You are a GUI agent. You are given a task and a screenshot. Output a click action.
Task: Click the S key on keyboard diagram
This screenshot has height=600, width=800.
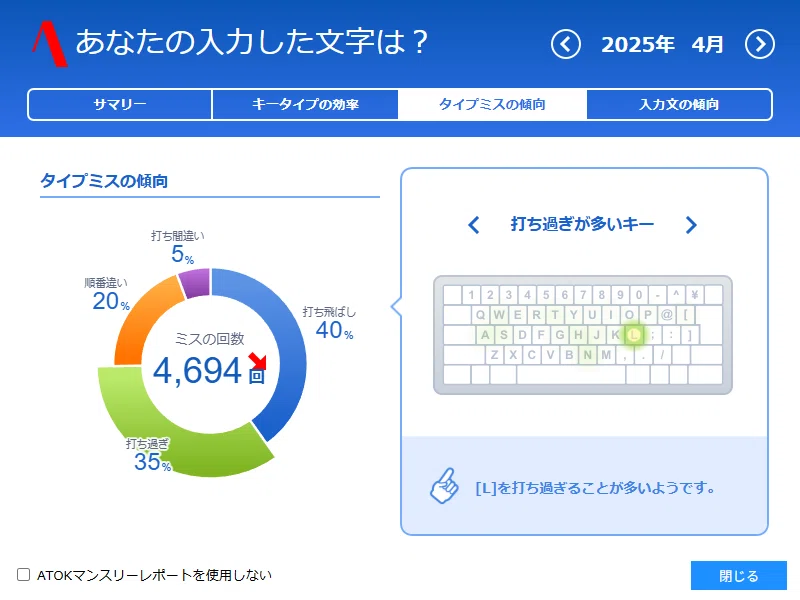(504, 335)
